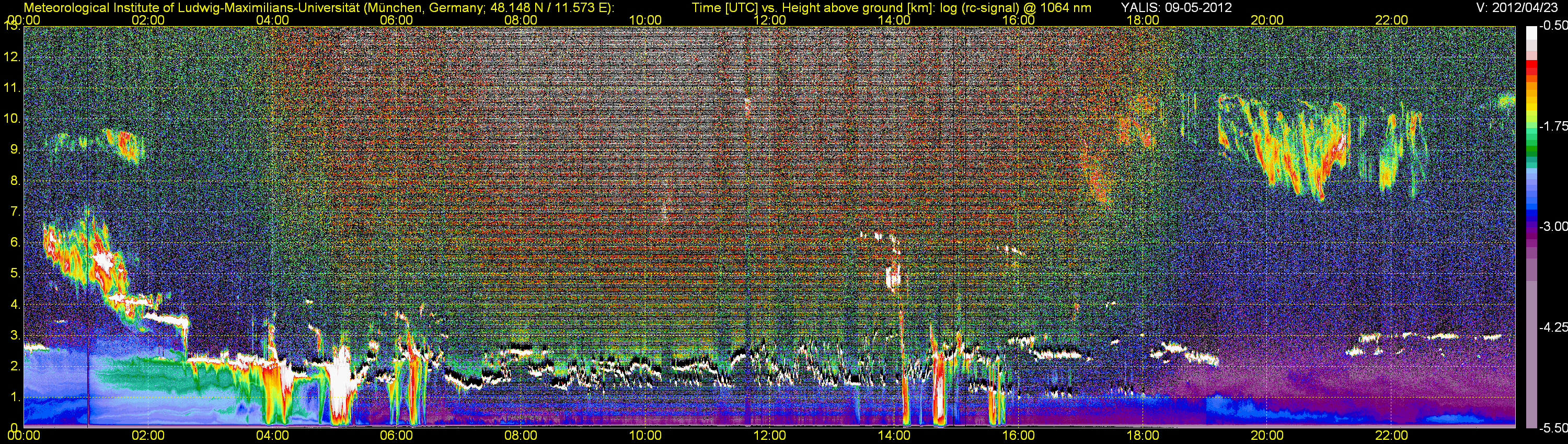The width and height of the screenshot is (1568, 444).
Task: Click the 6 km height axis label
Action: click(x=15, y=242)
